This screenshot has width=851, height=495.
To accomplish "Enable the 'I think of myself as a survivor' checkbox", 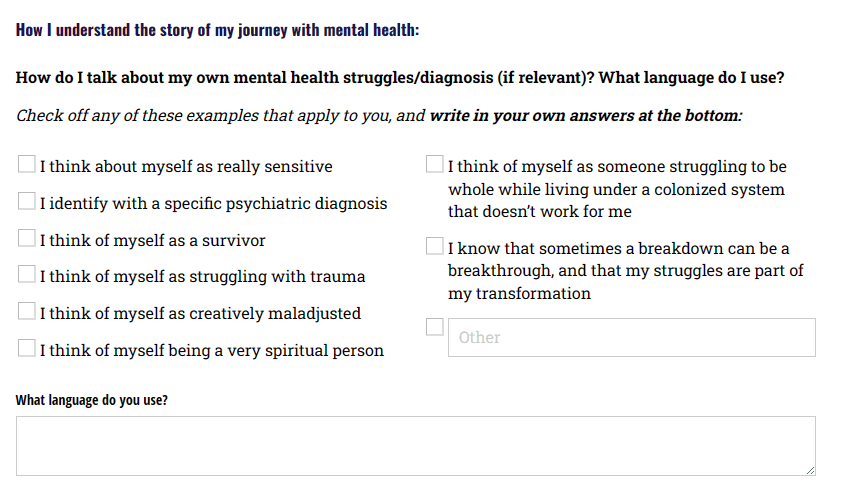I will 27,239.
